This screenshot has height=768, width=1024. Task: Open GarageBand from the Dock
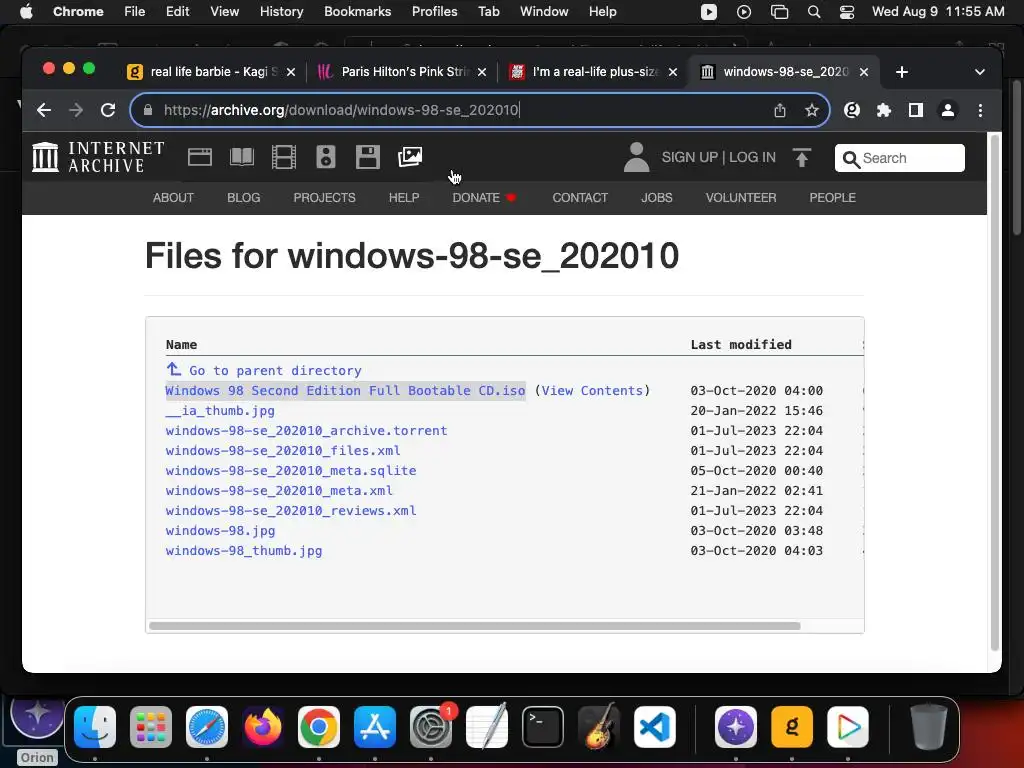[599, 726]
